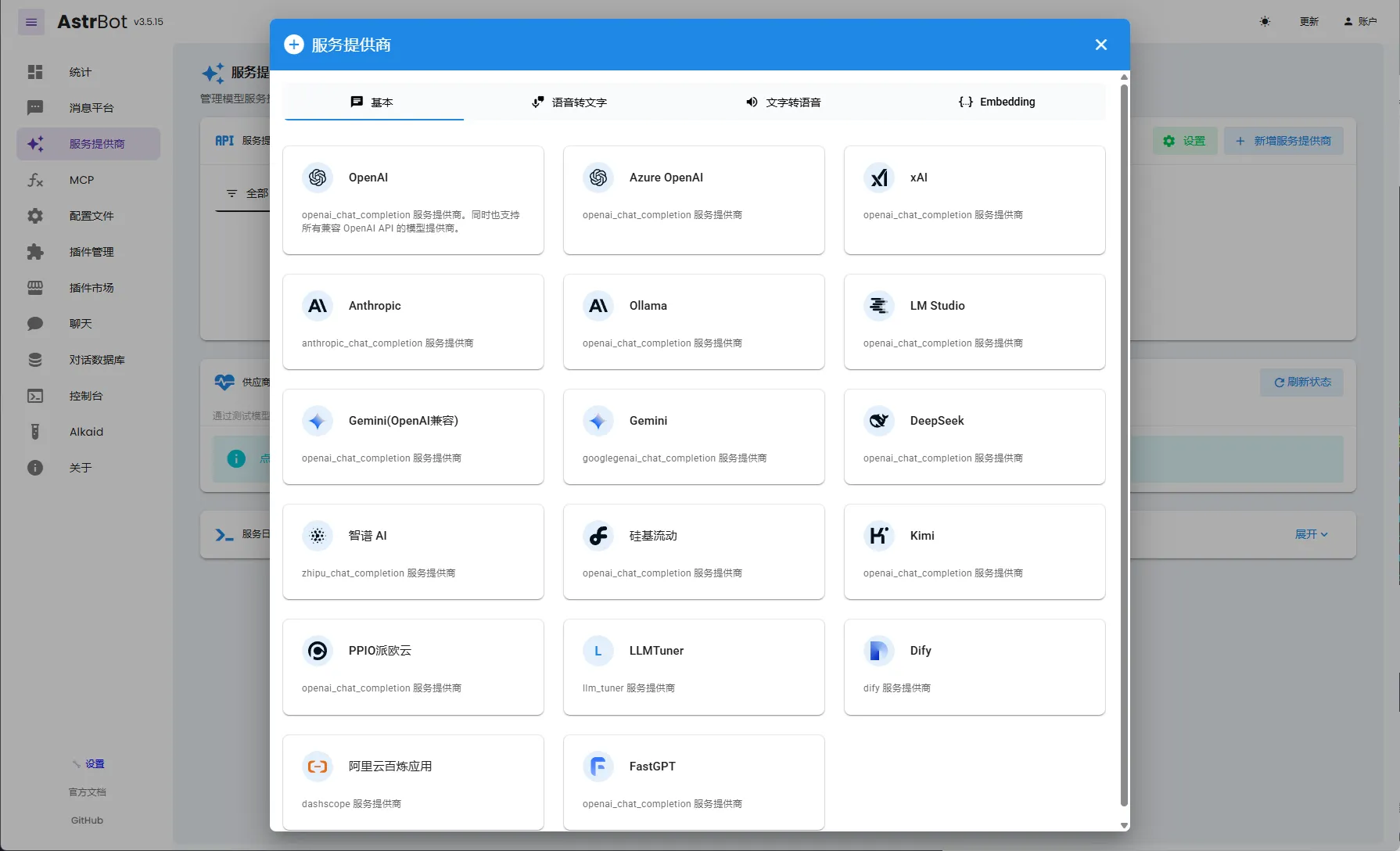1400x851 pixels.
Task: Click the DeepSeek whale icon
Action: point(879,421)
